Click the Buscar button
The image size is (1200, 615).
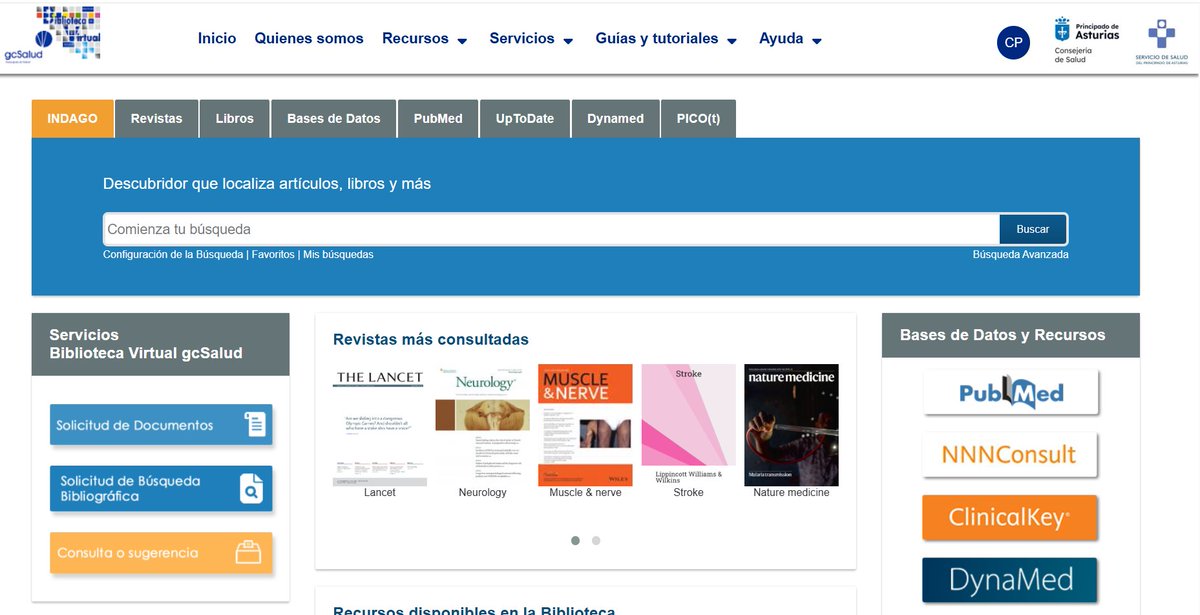coord(1033,229)
